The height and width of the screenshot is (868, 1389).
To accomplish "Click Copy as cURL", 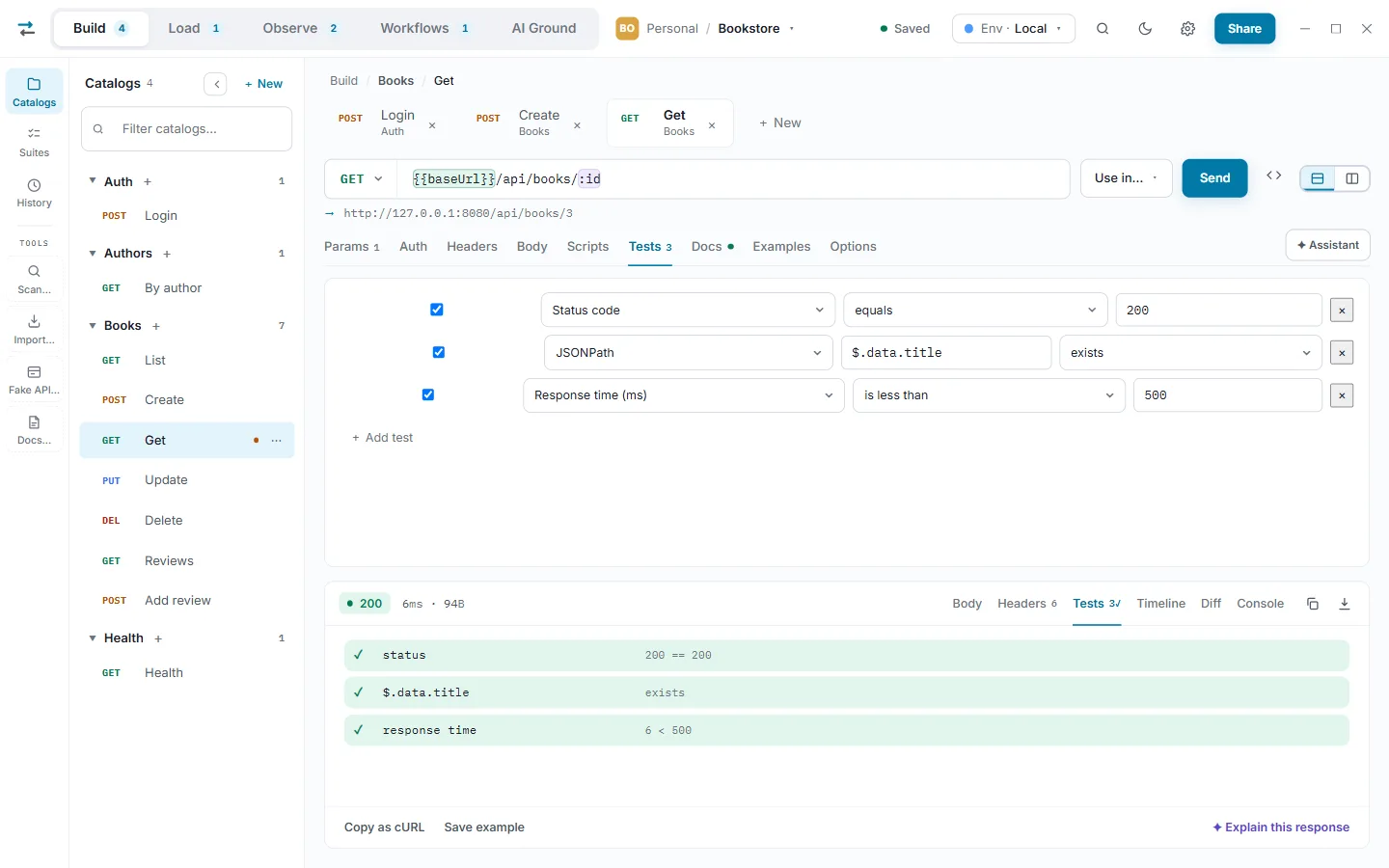I will click(x=384, y=827).
